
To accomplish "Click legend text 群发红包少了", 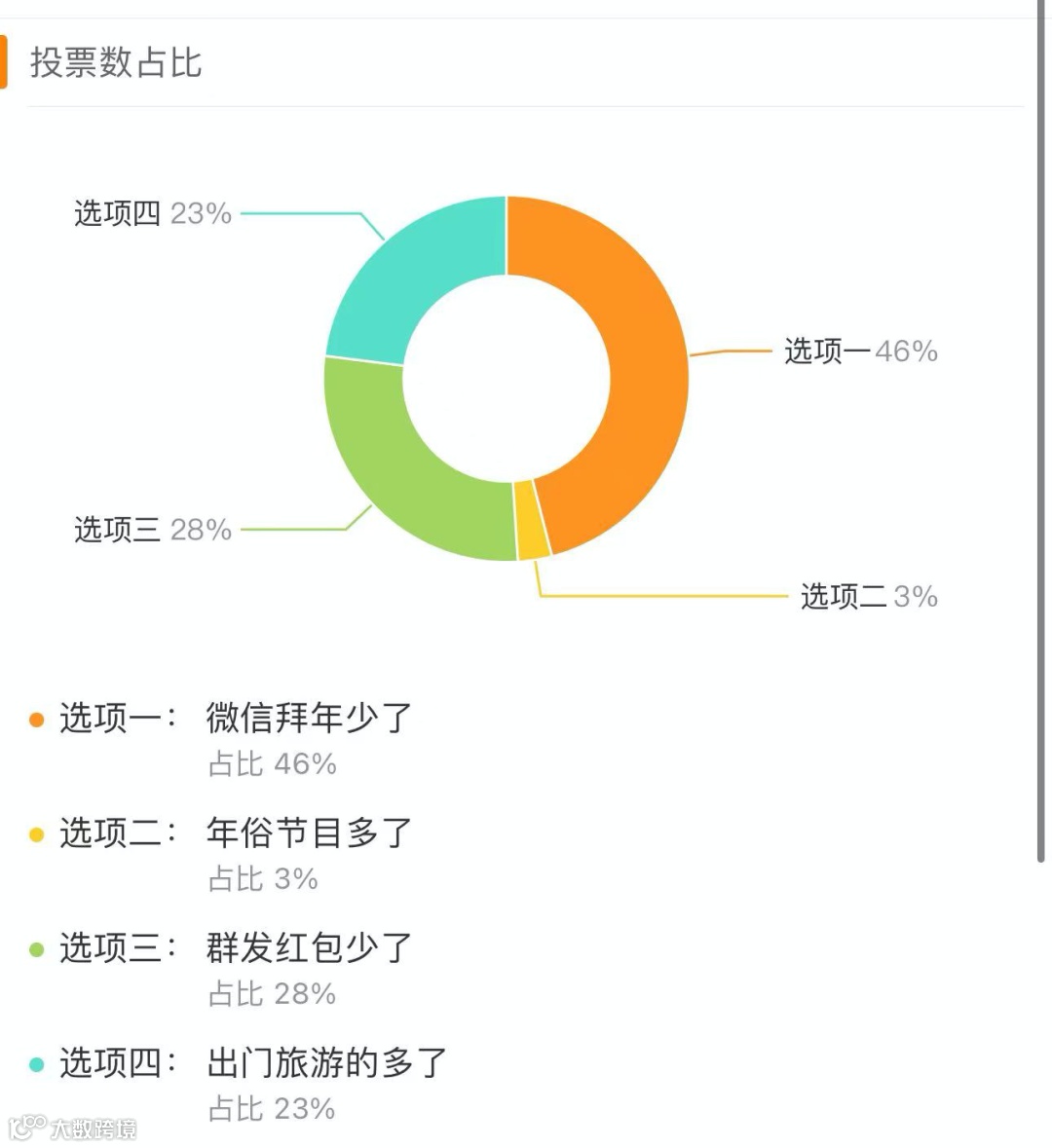I will (x=309, y=947).
